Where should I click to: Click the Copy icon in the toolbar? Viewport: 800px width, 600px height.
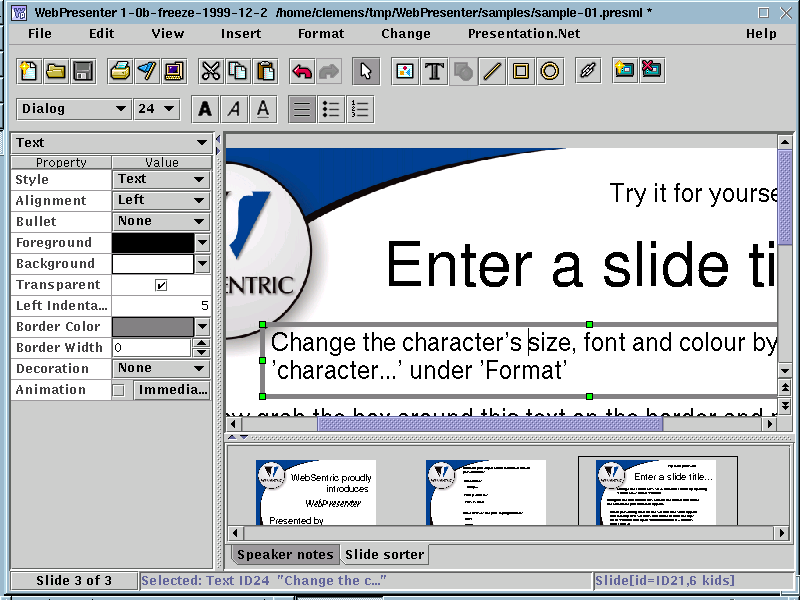238,71
